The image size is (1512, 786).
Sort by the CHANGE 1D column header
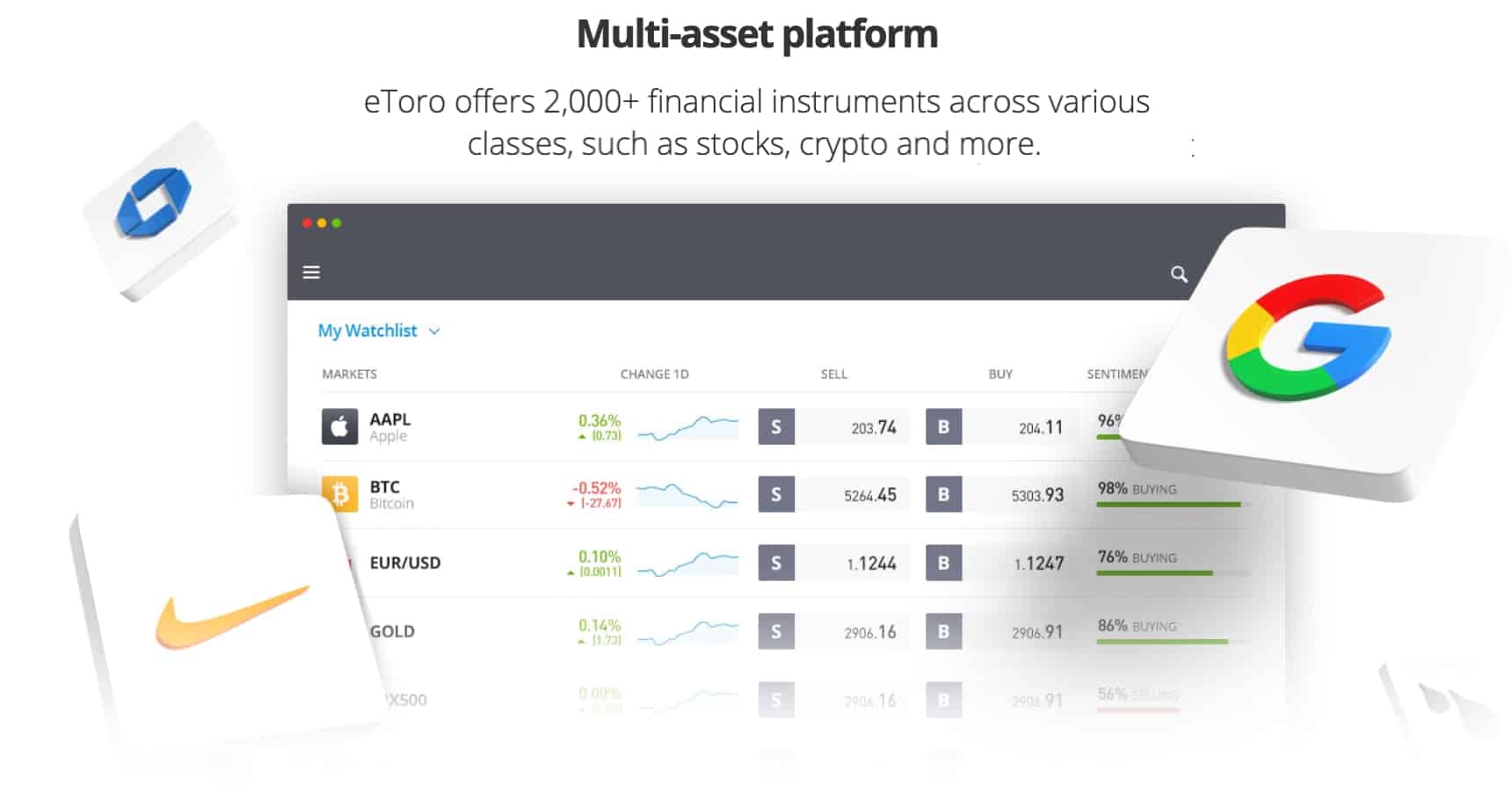coord(654,374)
